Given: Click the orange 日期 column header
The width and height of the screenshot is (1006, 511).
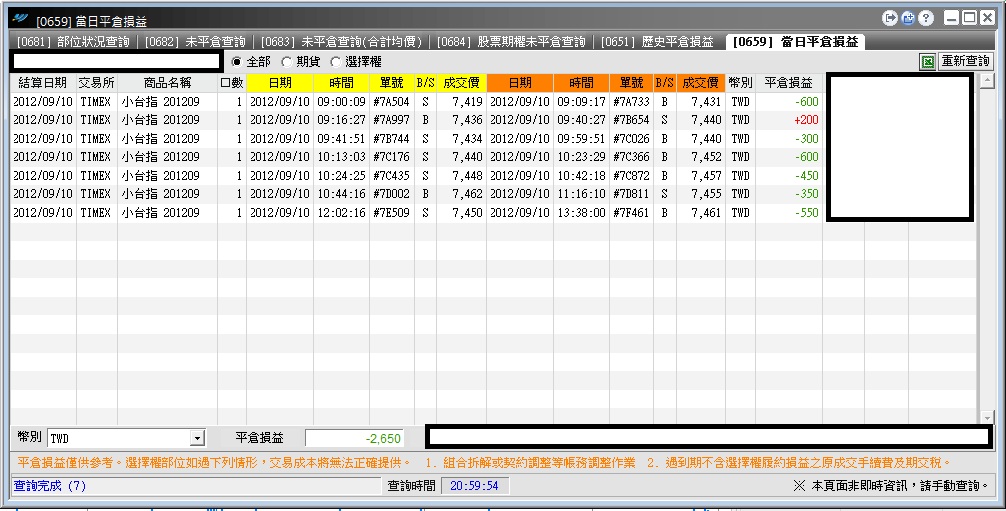Looking at the screenshot, I should (520, 83).
